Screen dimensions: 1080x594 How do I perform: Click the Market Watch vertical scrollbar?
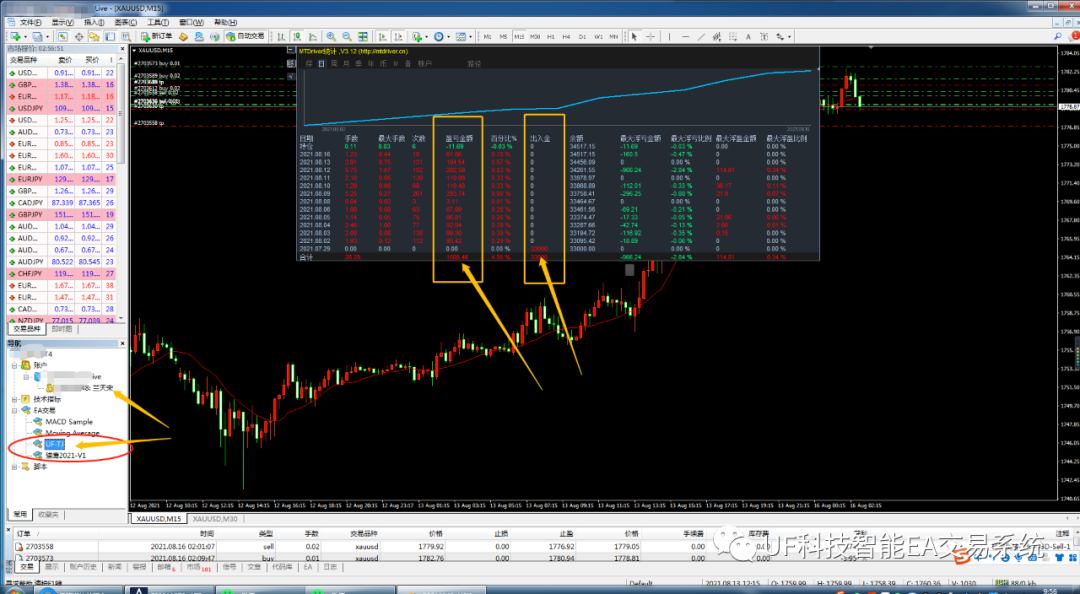122,186
